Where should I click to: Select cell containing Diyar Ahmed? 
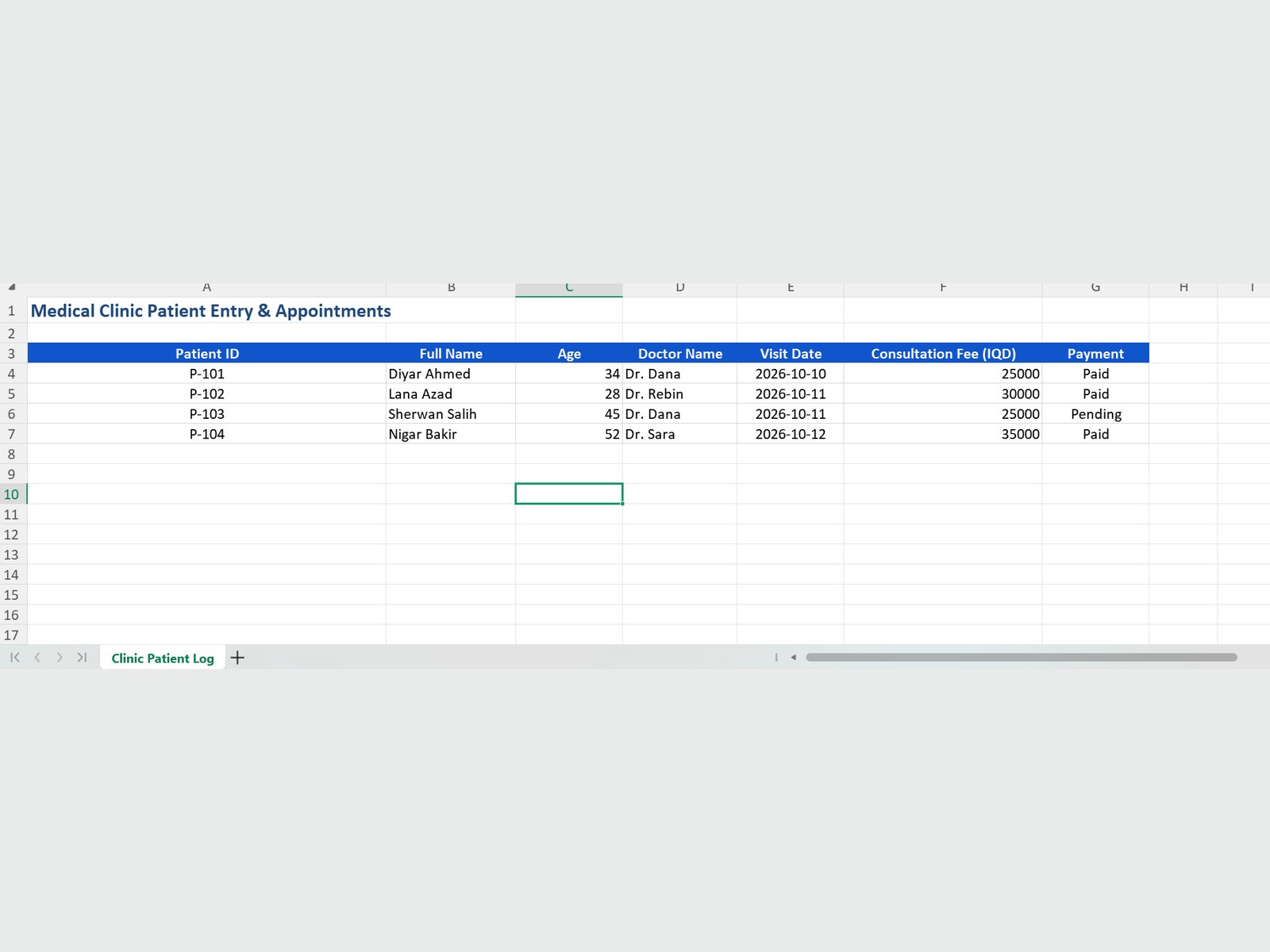(x=451, y=374)
